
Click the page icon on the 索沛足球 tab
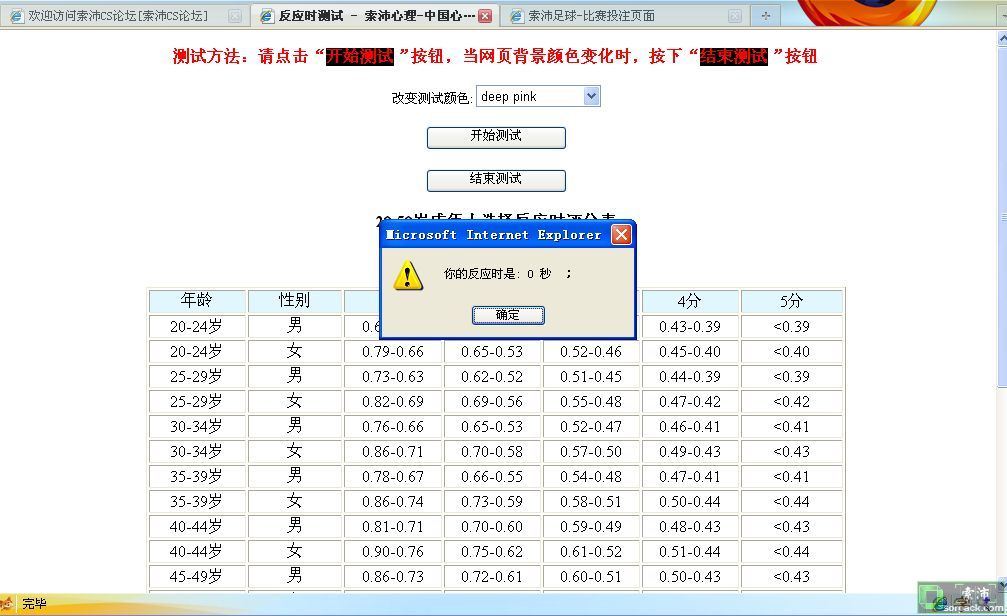(516, 16)
